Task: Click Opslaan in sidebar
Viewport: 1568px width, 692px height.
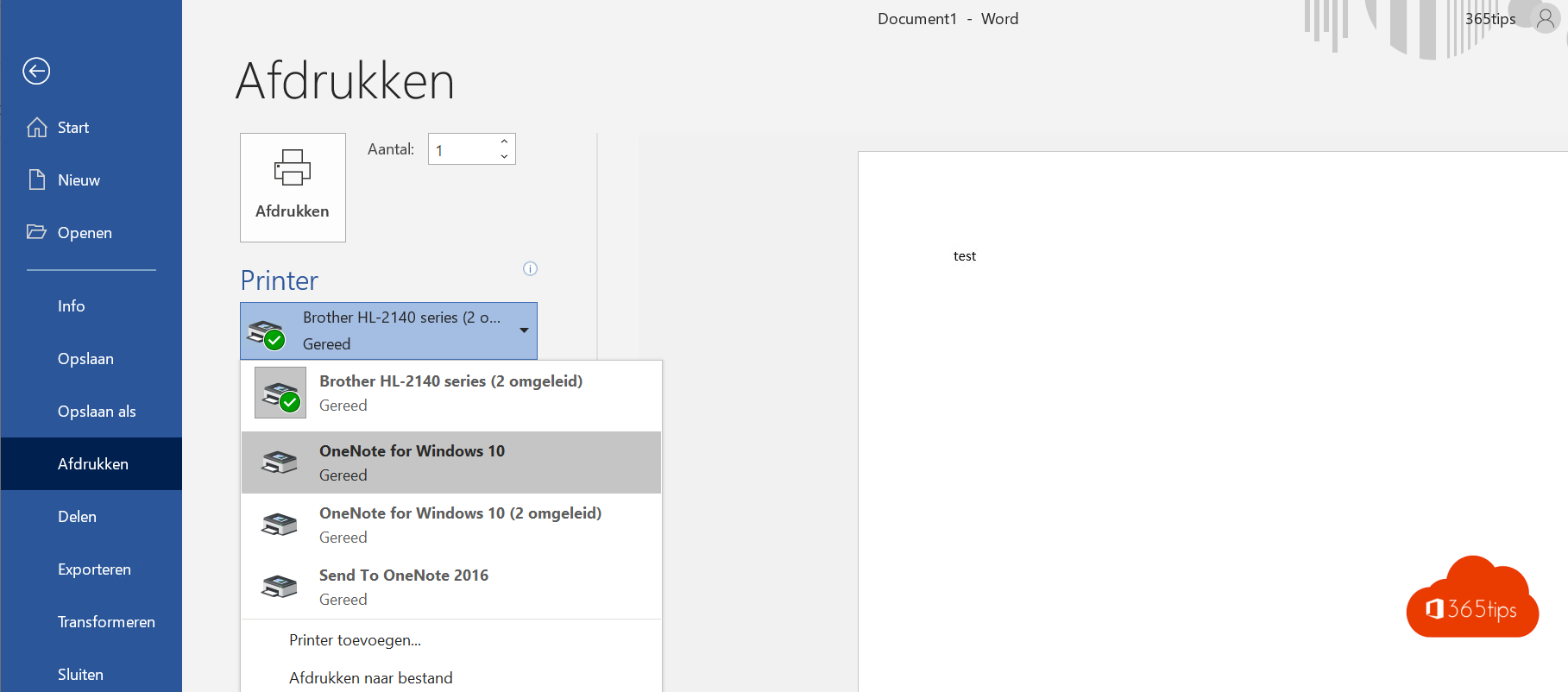Action: tap(91, 359)
